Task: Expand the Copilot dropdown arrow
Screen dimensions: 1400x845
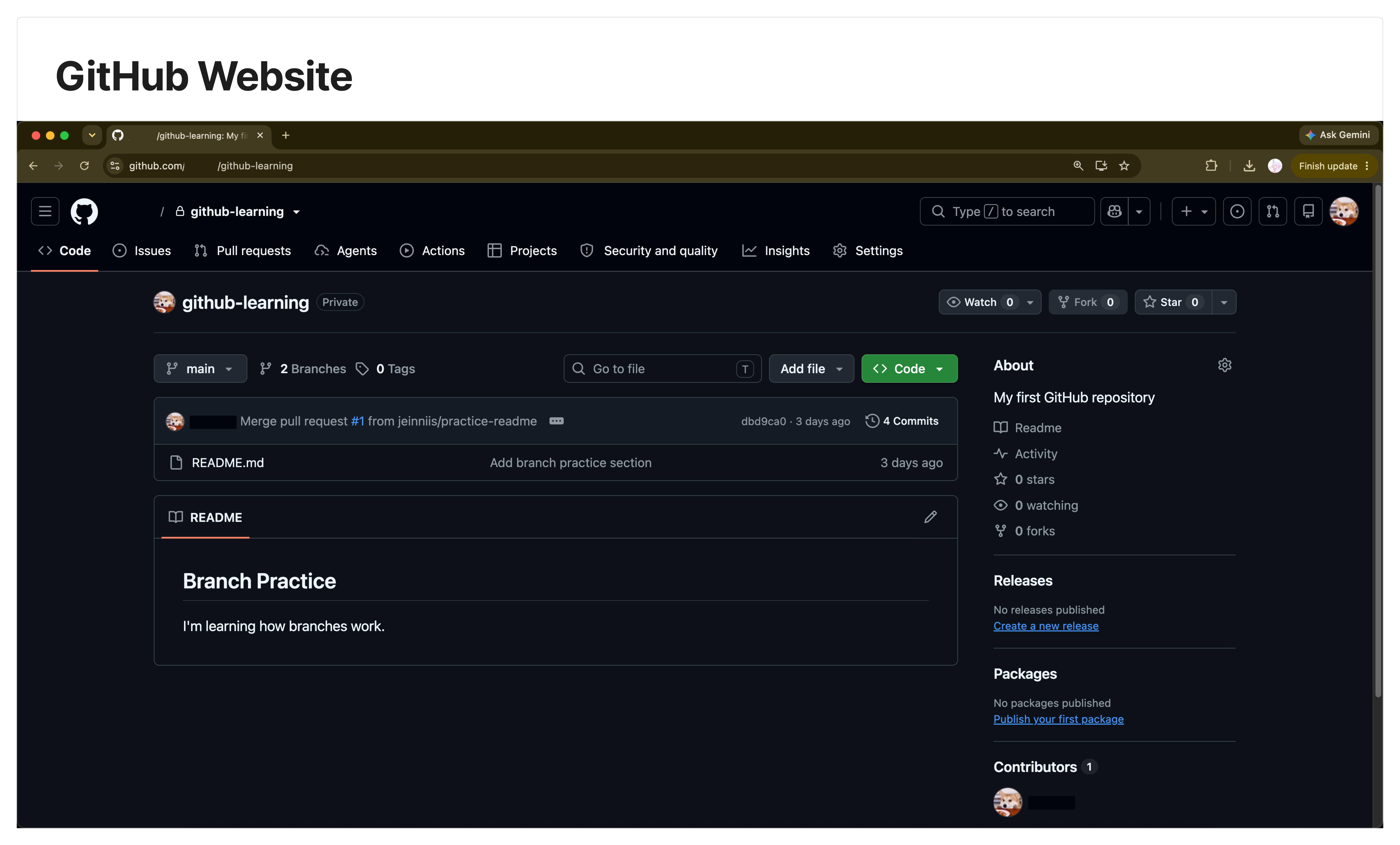Action: click(1139, 211)
